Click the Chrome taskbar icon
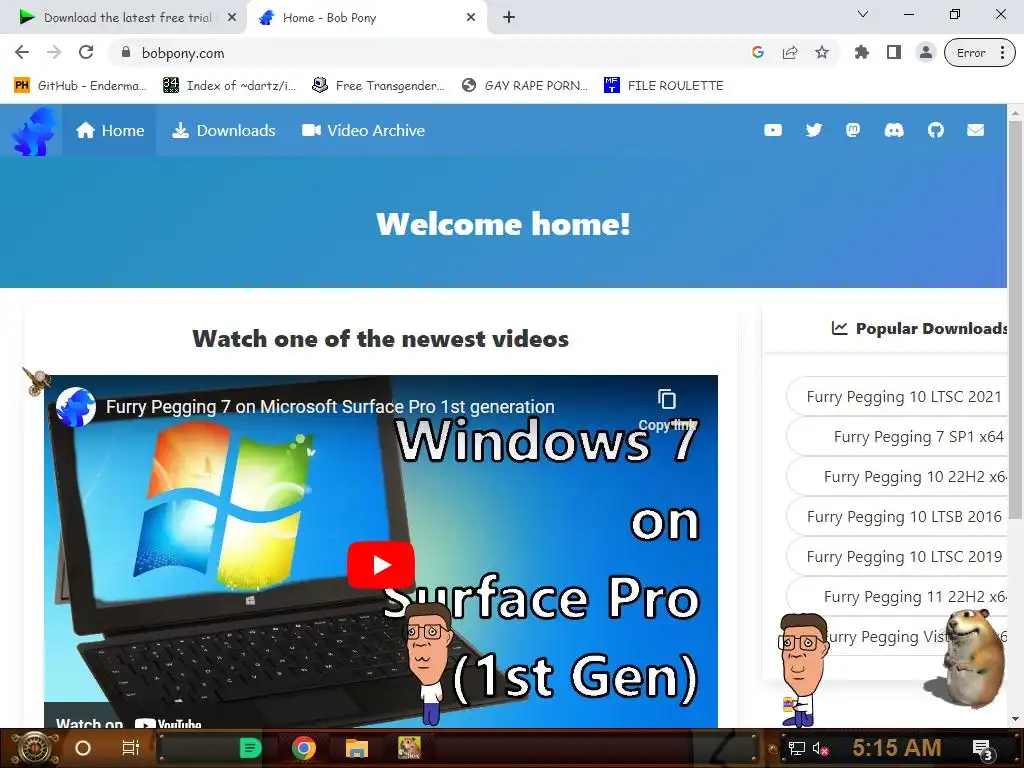This screenshot has width=1024, height=768. 304,748
